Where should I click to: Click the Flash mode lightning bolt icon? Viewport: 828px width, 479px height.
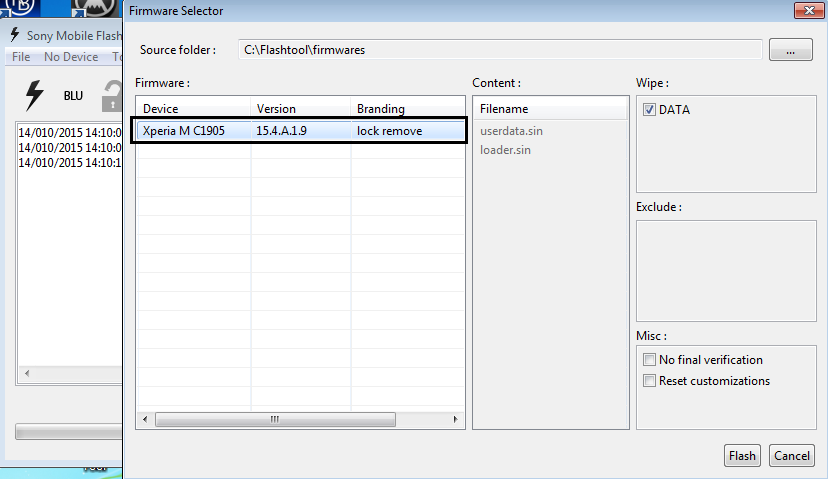coord(34,95)
